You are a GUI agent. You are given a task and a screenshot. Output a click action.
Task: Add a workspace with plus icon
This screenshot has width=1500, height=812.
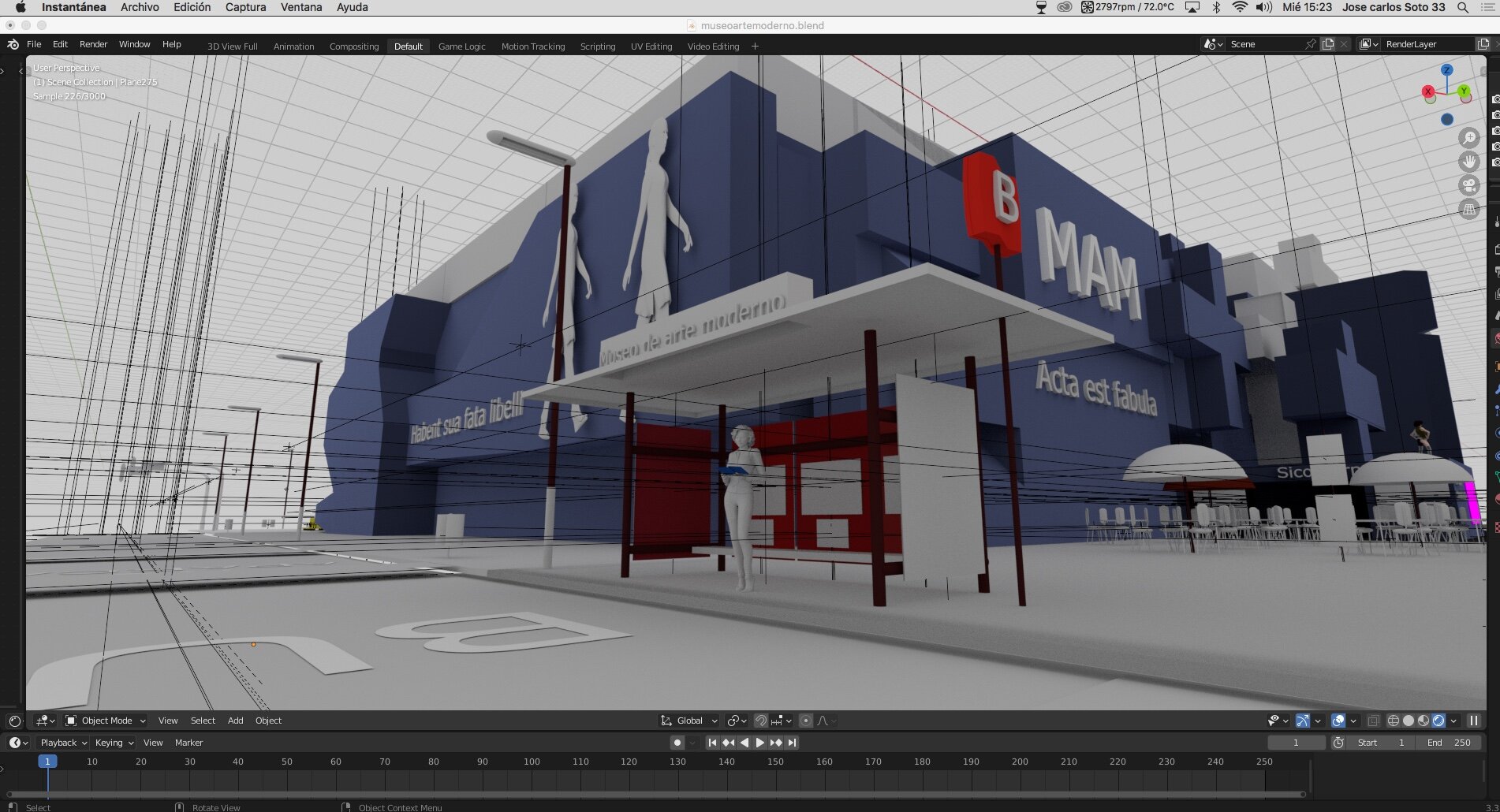[x=755, y=47]
